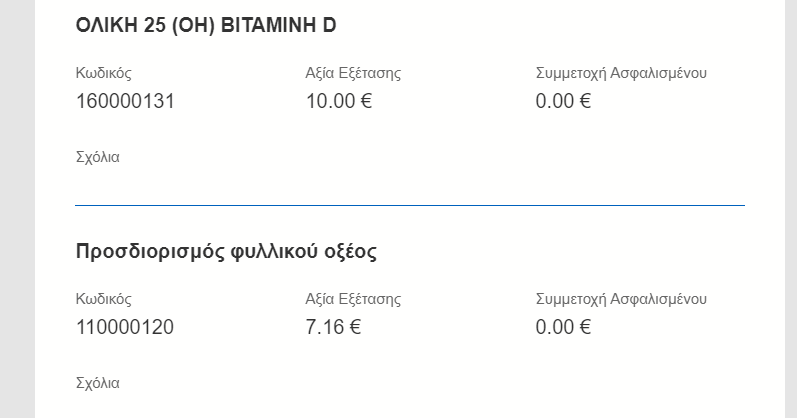Click the 10.00 € exam value
Screen dimensions: 797x418
click(339, 101)
